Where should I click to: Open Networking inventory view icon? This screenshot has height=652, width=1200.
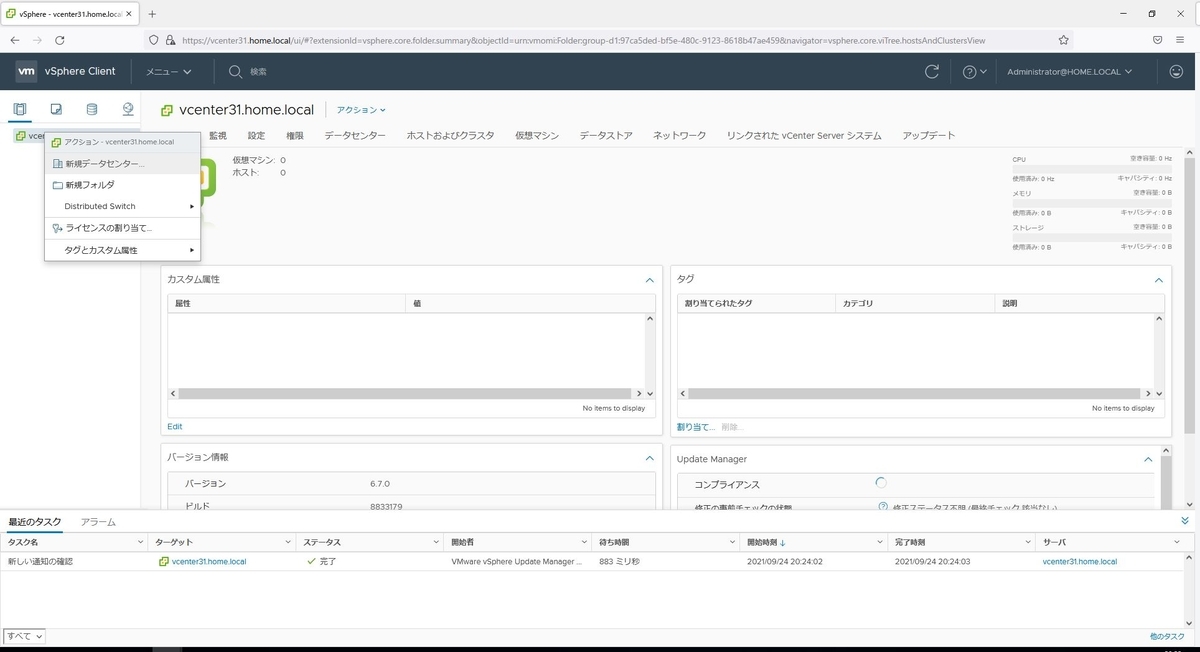pyautogui.click(x=128, y=109)
